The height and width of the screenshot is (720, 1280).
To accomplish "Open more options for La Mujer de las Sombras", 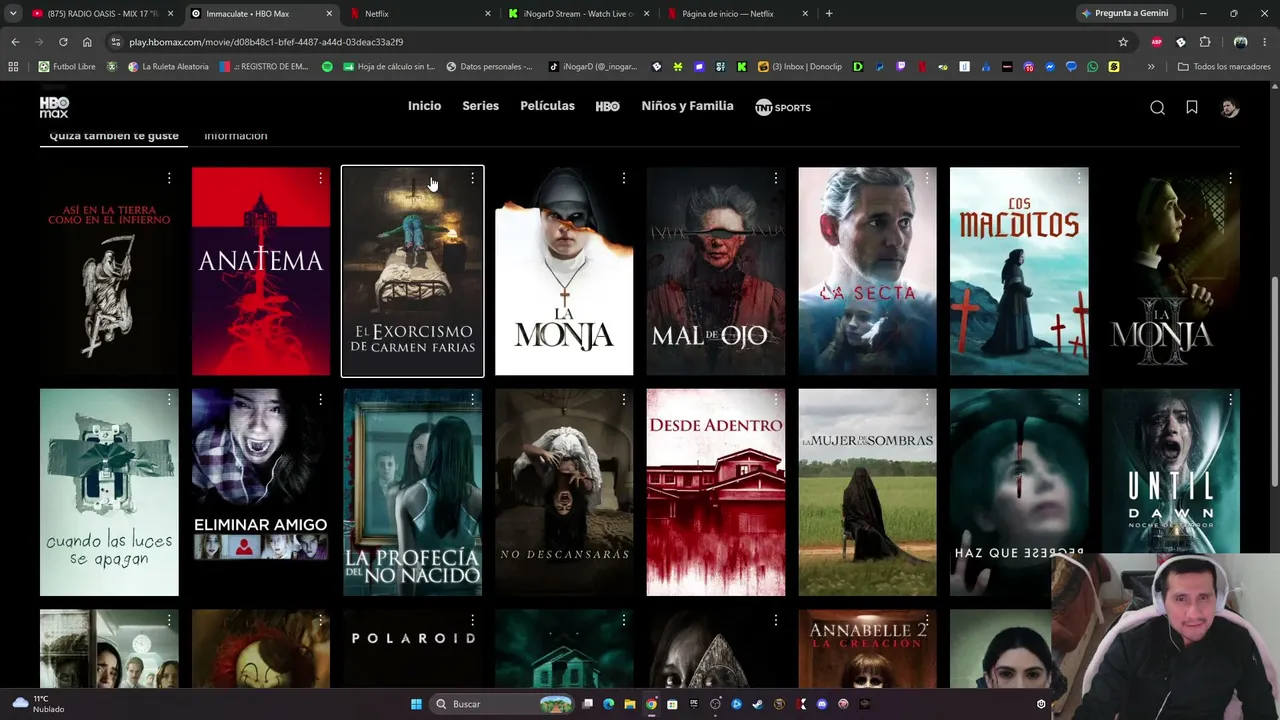I will coord(927,399).
